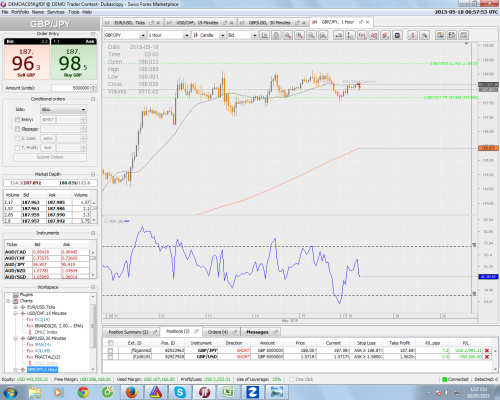Tick the Slippage checkbox
The width and height of the screenshot is (500, 400).
(17, 129)
